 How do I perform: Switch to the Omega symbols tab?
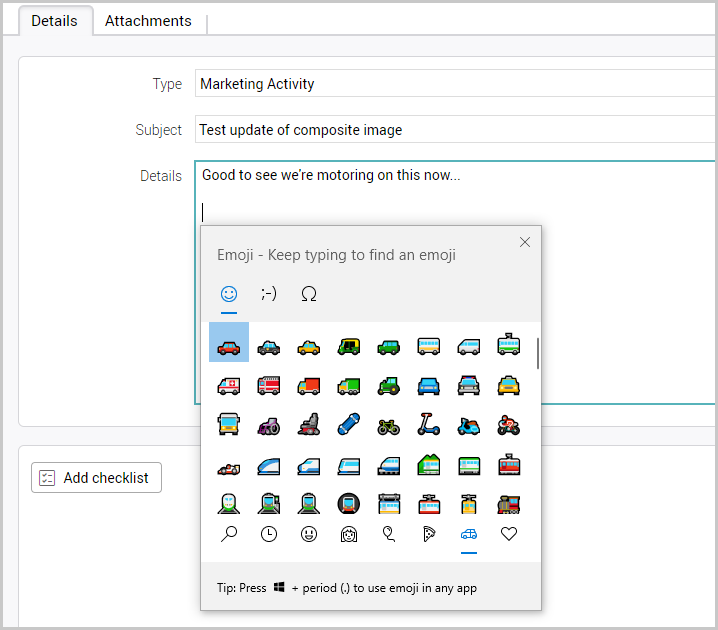[x=309, y=293]
